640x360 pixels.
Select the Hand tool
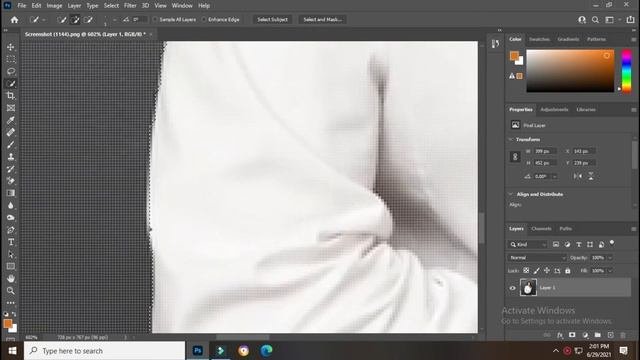[x=11, y=279]
